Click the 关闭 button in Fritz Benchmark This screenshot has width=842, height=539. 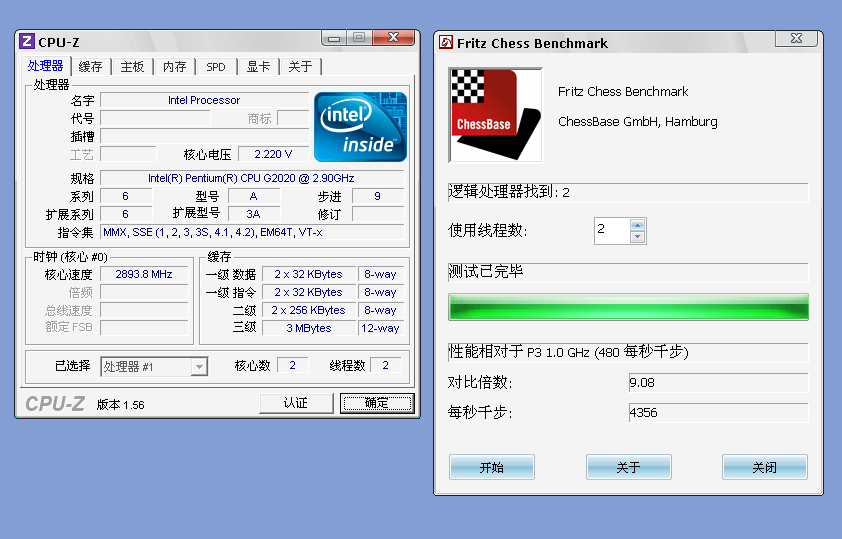tap(765, 467)
